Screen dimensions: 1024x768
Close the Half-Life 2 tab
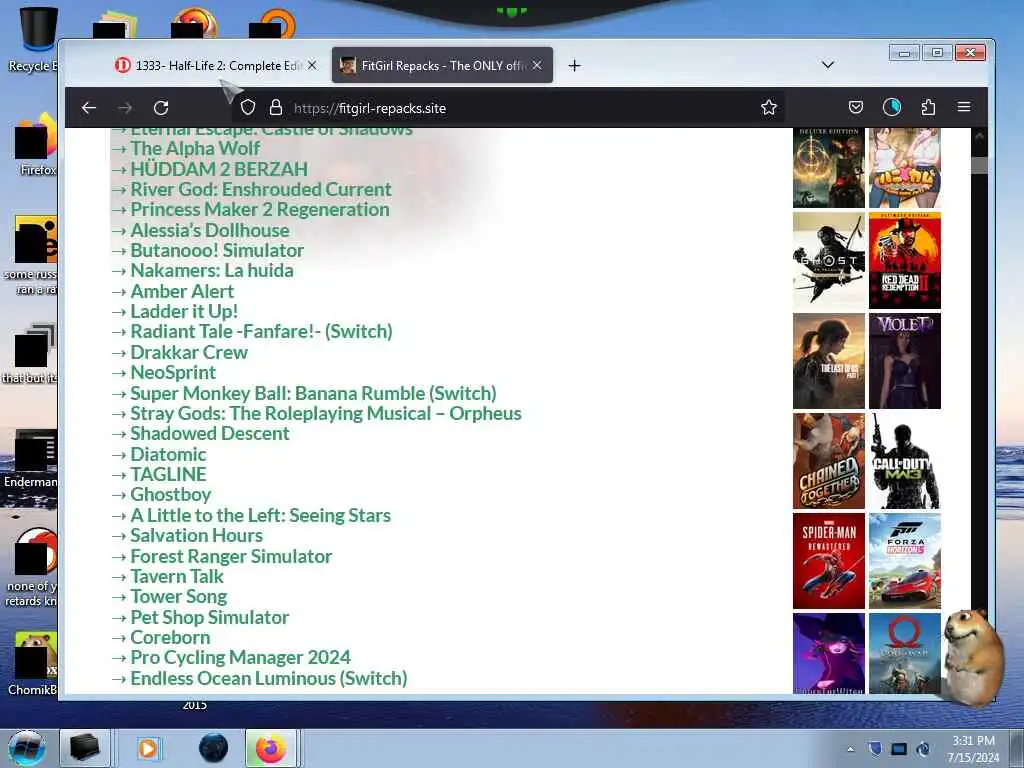pos(312,65)
